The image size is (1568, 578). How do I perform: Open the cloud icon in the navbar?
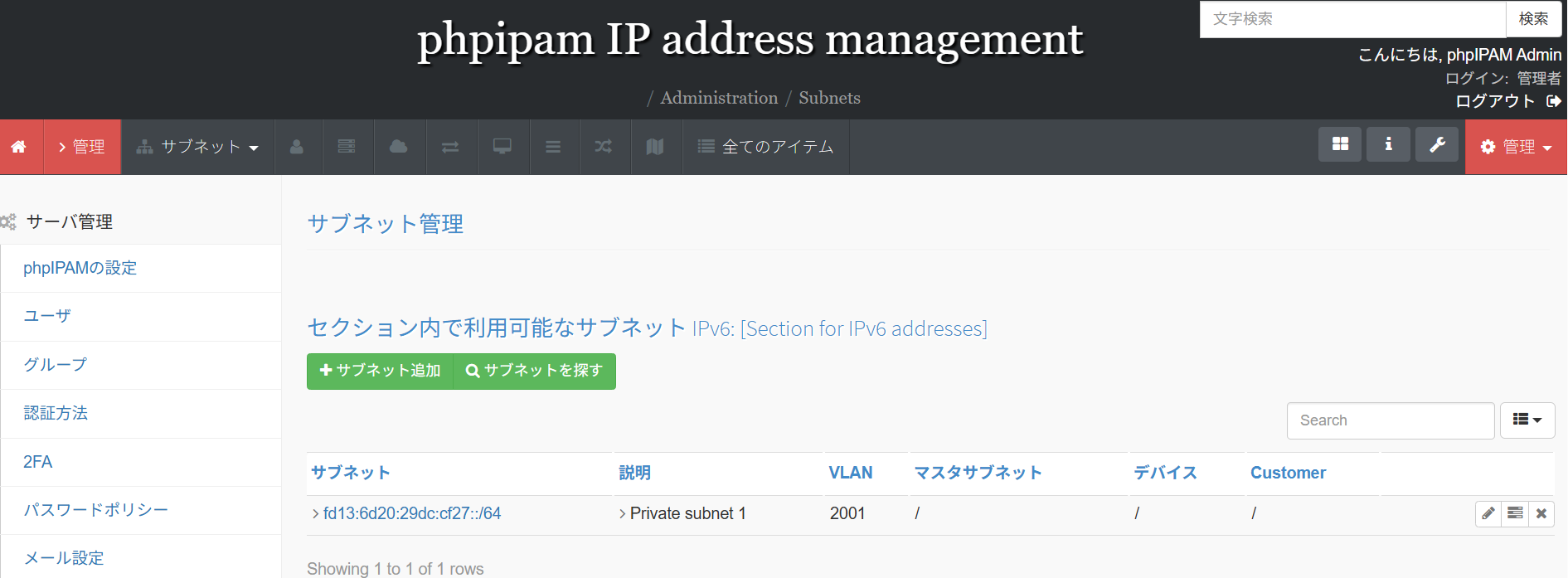coord(399,147)
